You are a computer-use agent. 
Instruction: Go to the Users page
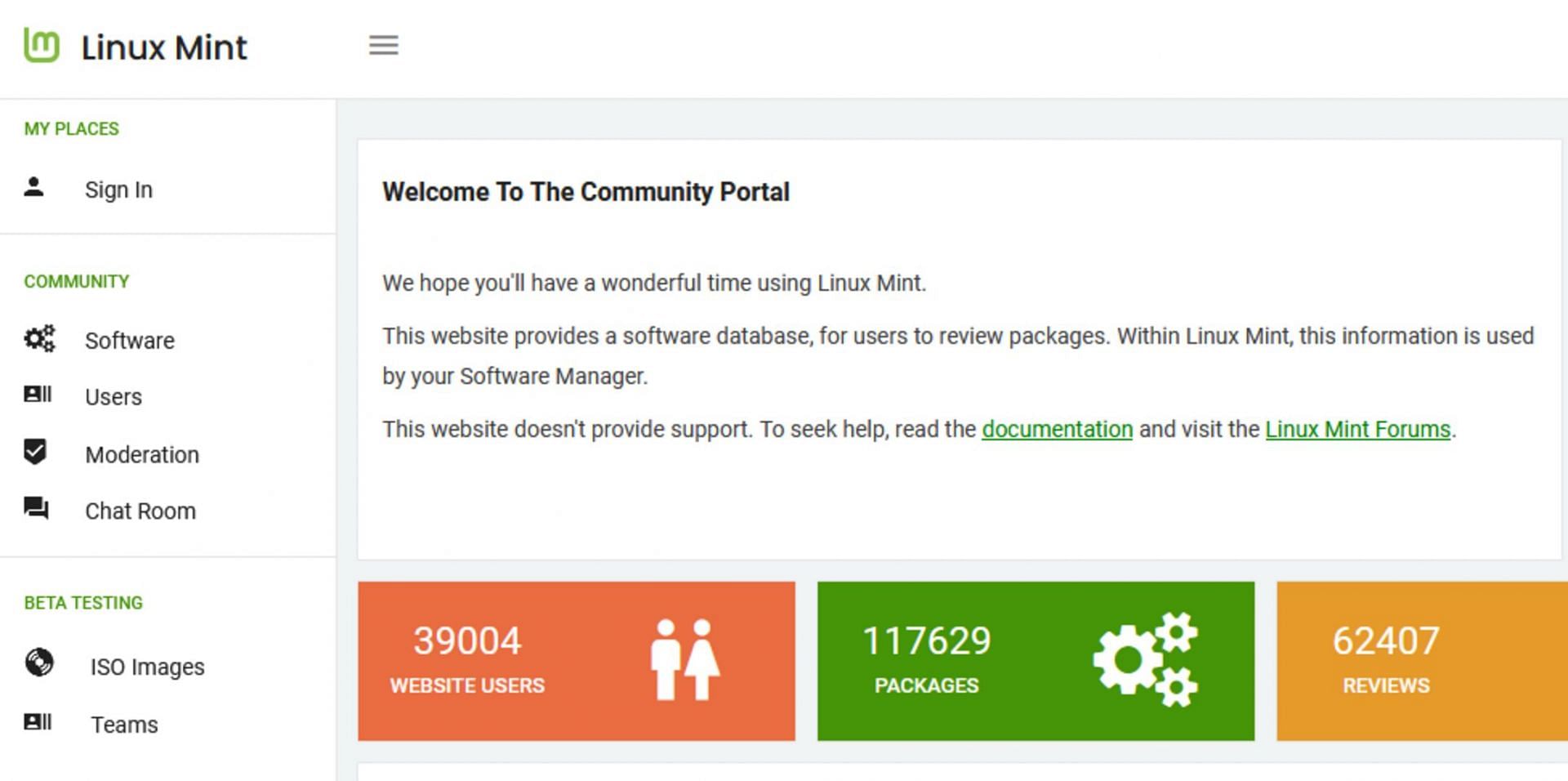click(114, 397)
